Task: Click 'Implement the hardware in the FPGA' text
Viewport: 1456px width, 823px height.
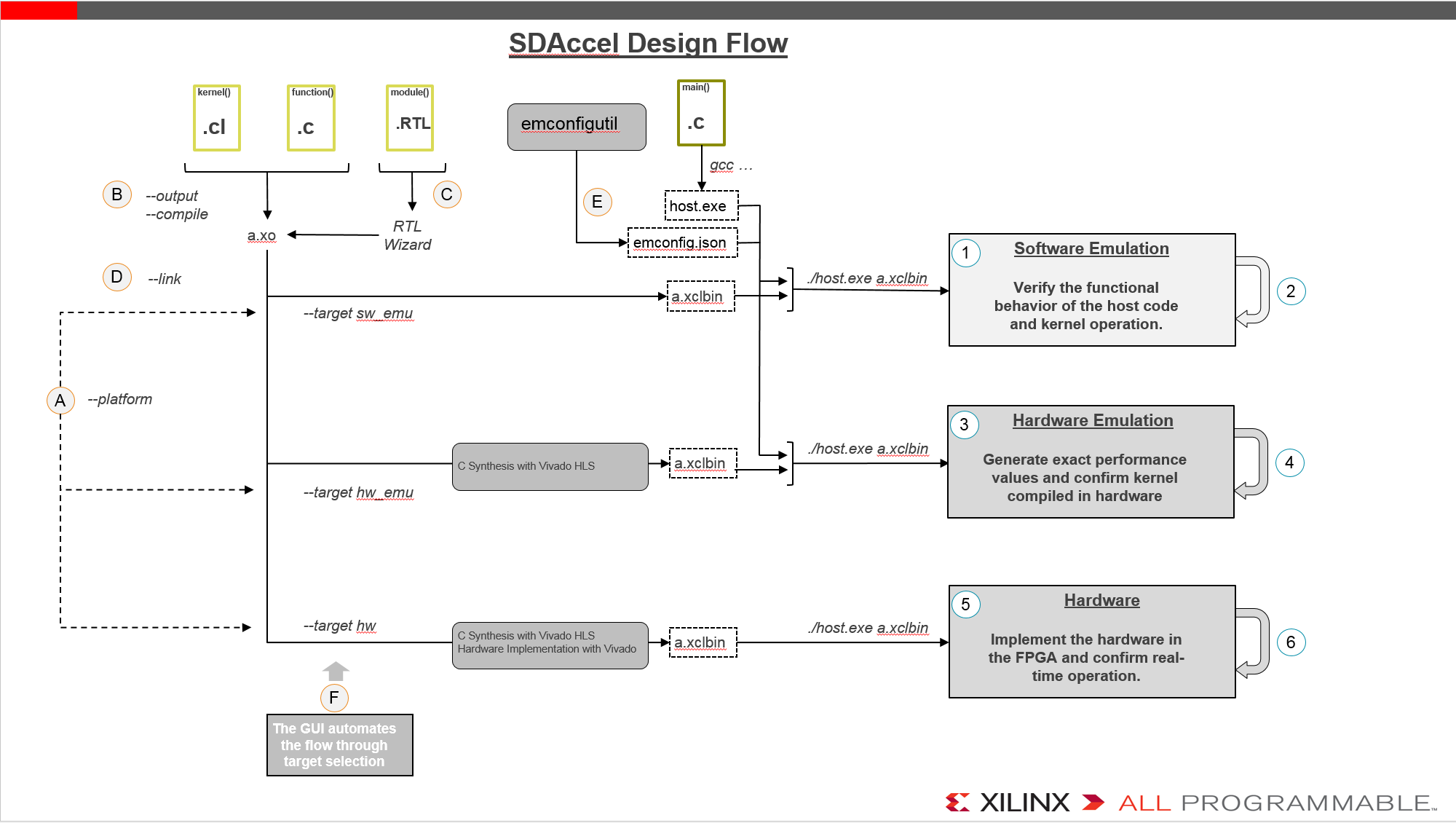Action: (x=1086, y=658)
